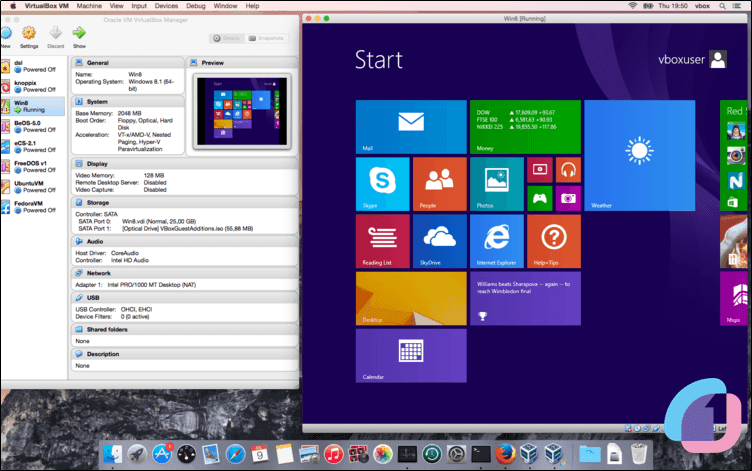752x471 pixels.
Task: Select the FreeDOS v1 virtual machine
Action: (33, 167)
